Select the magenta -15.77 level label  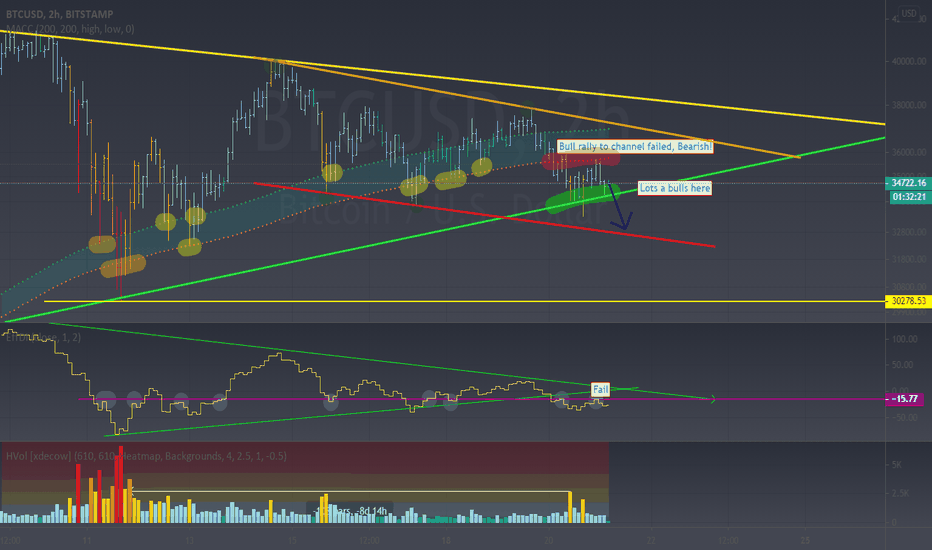[905, 398]
